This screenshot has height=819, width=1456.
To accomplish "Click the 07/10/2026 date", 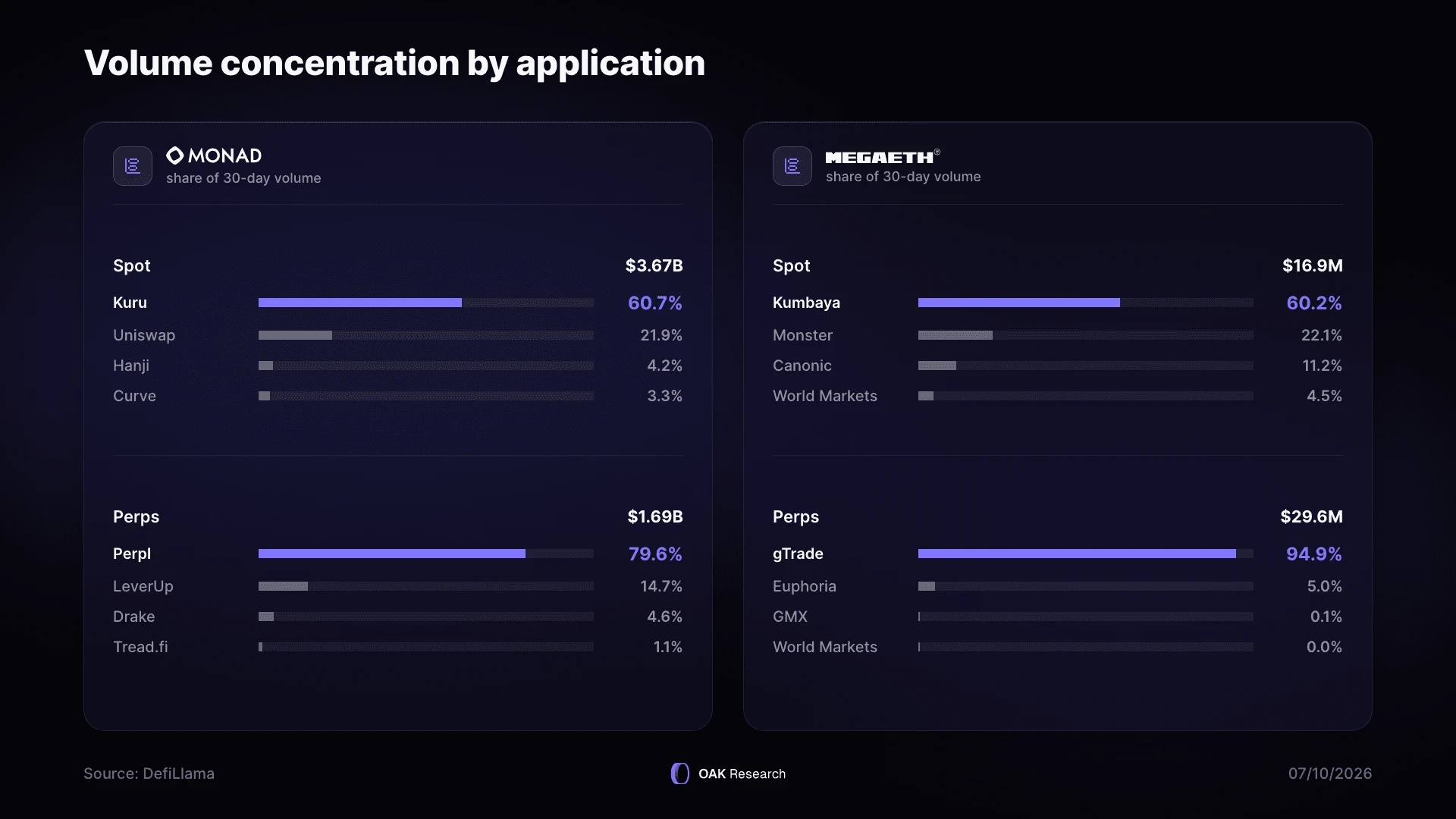I will (x=1330, y=773).
